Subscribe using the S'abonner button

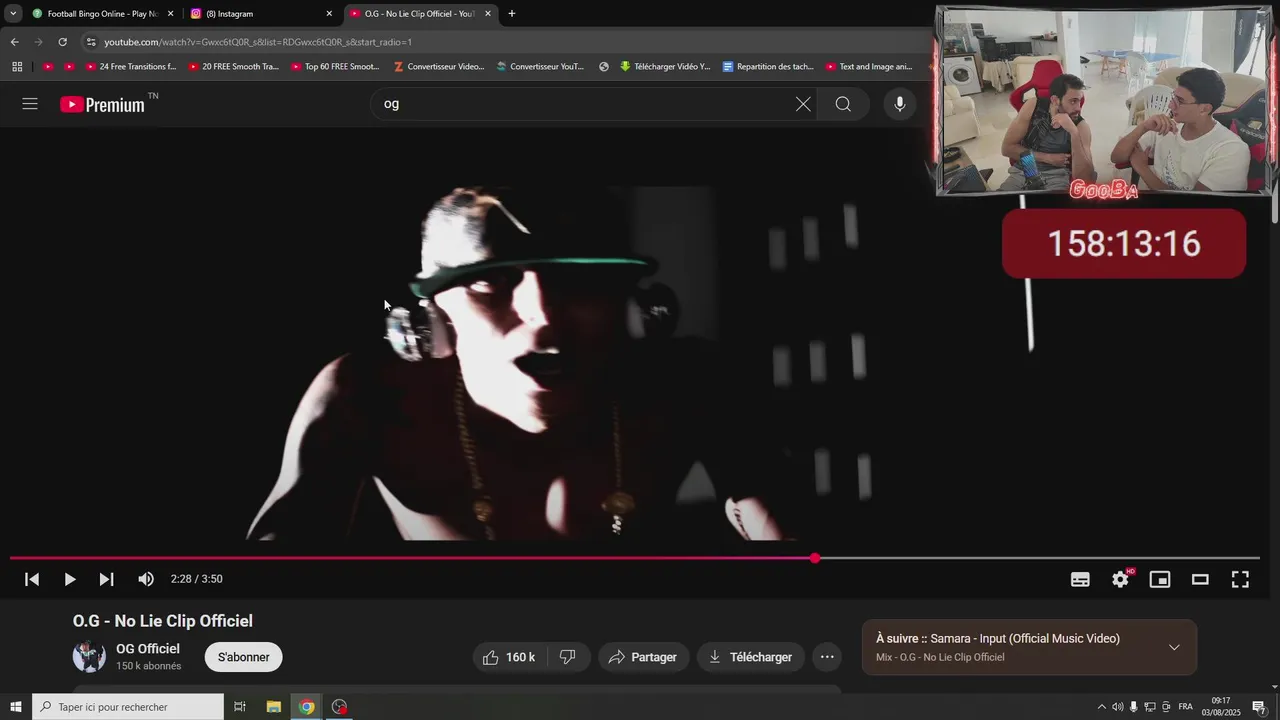(x=244, y=657)
